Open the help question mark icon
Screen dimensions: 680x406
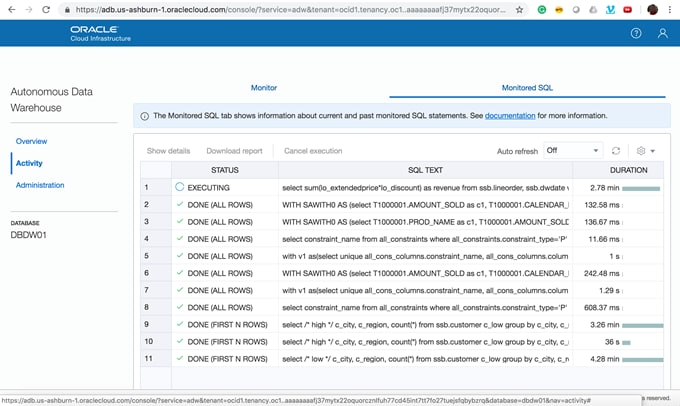point(636,33)
